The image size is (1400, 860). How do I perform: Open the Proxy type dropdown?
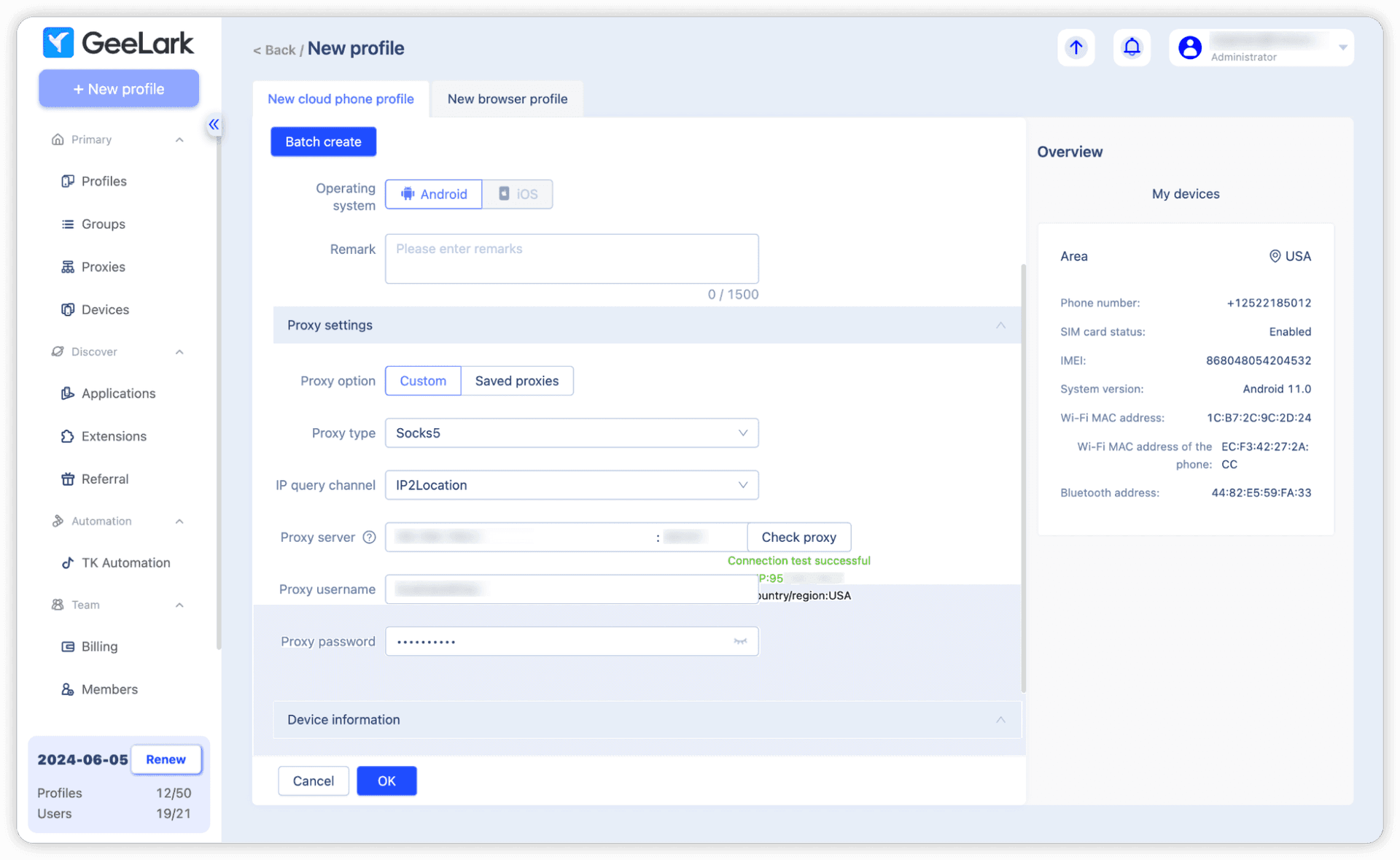pos(572,432)
